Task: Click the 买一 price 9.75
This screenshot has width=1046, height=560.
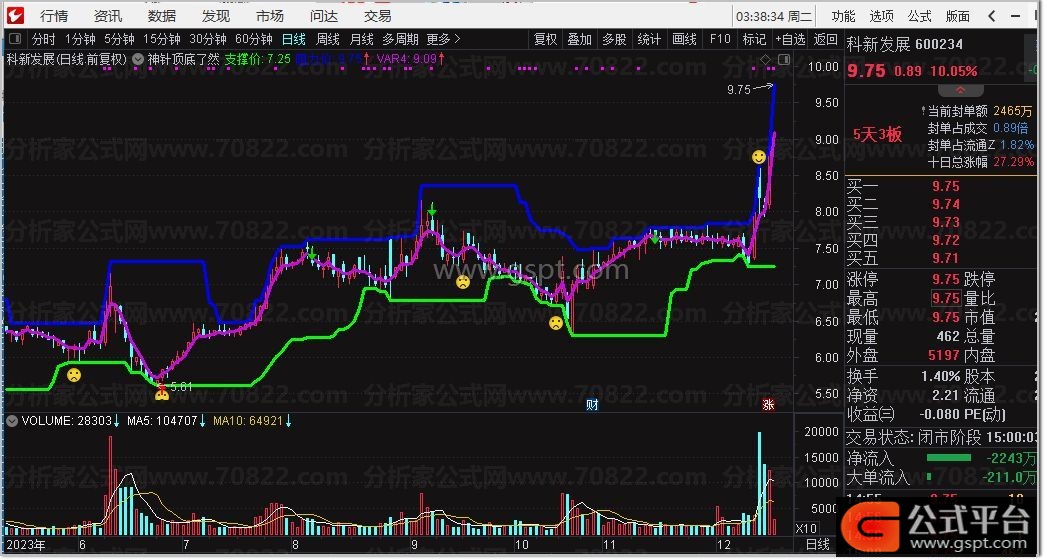Action: tap(946, 187)
